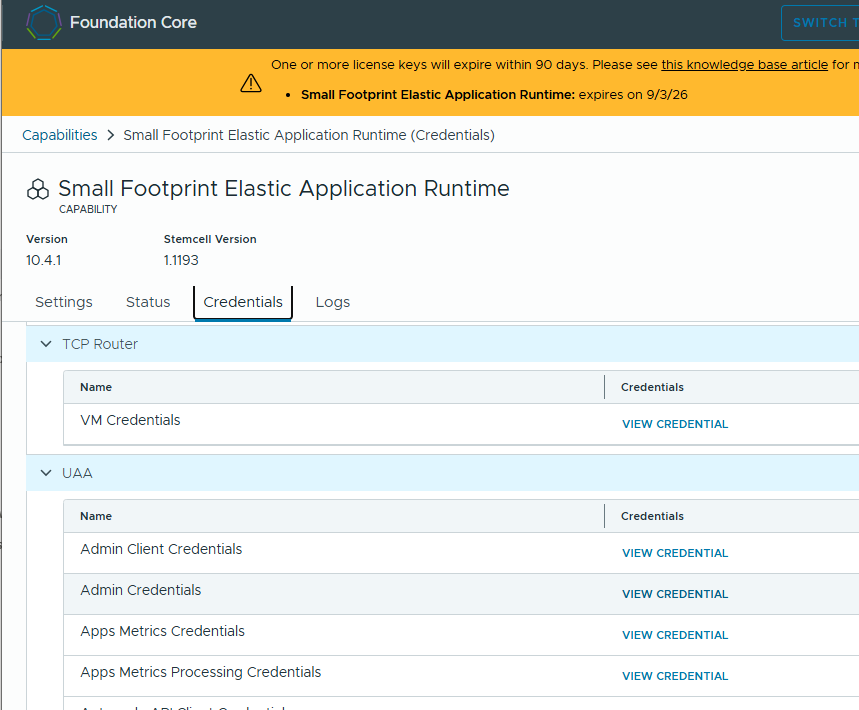The height and width of the screenshot is (710, 859).
Task: Click Name column header in UAA table
Action: click(x=96, y=516)
